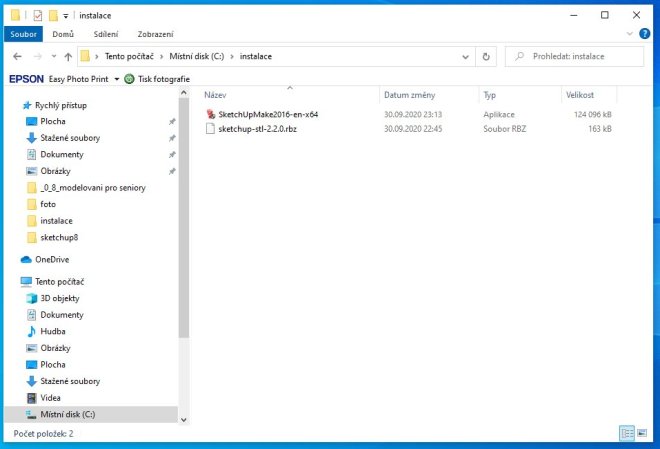The height and width of the screenshot is (449, 660).
Task: Open Dokumenty under Tento počítač
Action: click(x=61, y=315)
